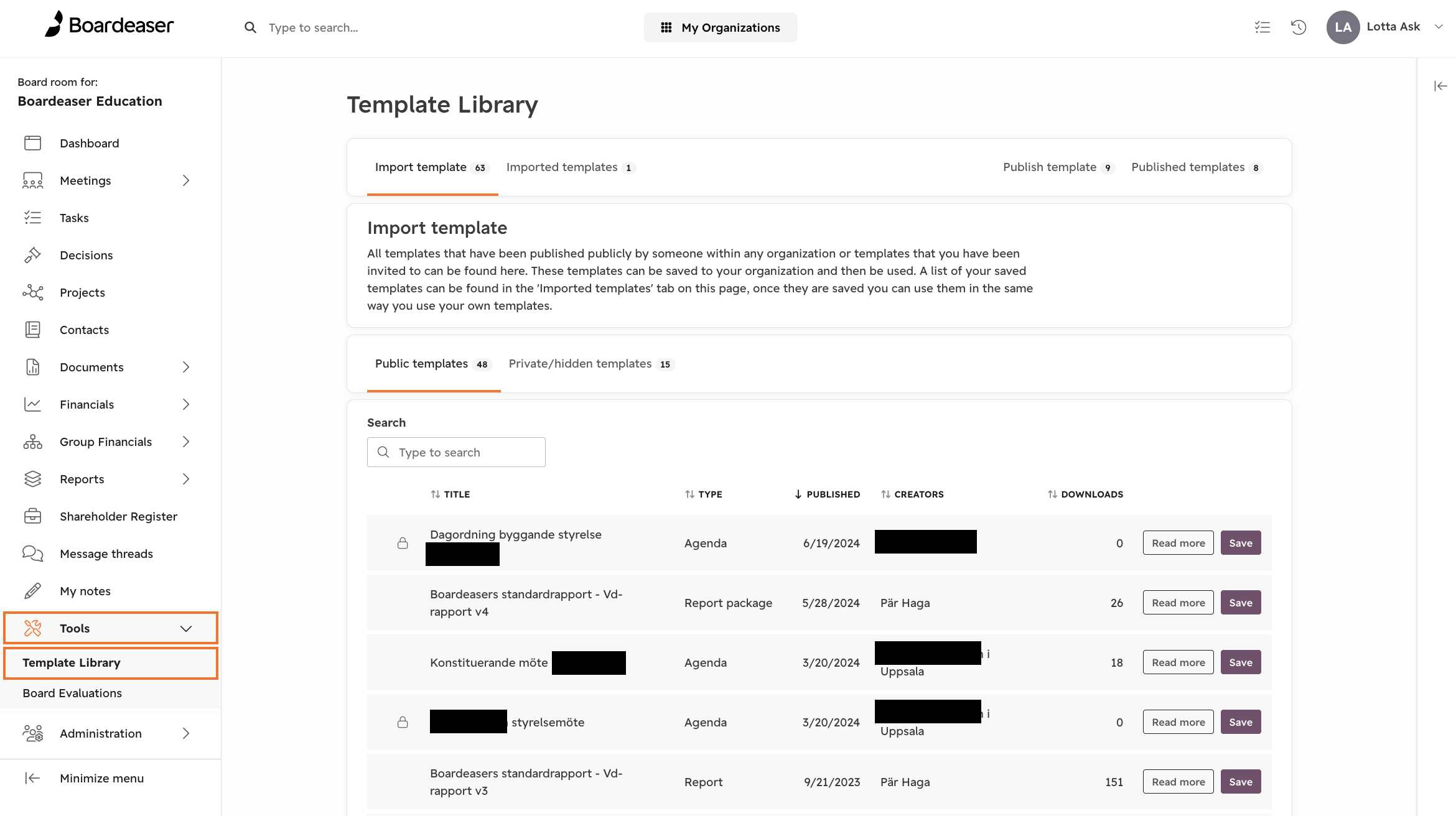This screenshot has width=1456, height=816.
Task: Sort table by Title column
Action: tap(450, 494)
